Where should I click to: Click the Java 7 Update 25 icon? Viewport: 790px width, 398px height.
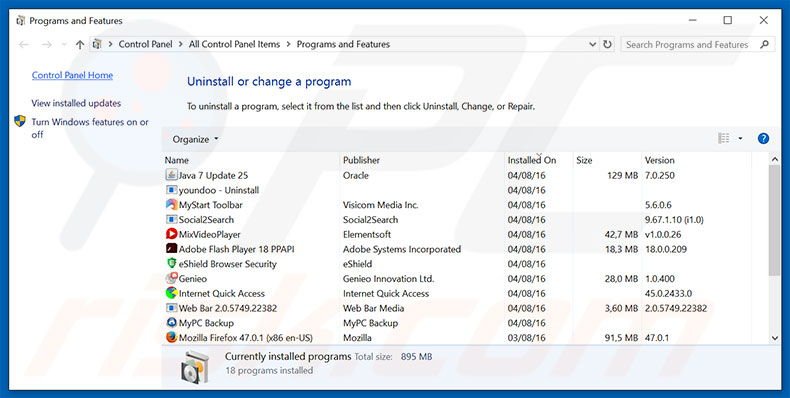(x=171, y=175)
